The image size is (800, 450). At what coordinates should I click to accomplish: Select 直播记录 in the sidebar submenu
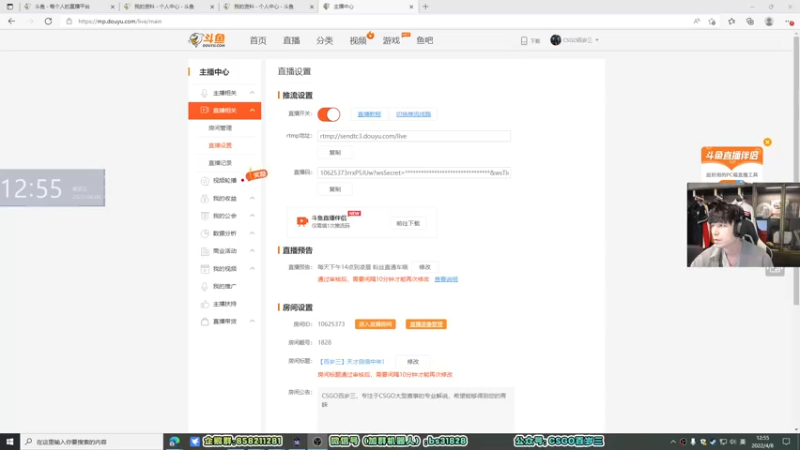[220, 163]
